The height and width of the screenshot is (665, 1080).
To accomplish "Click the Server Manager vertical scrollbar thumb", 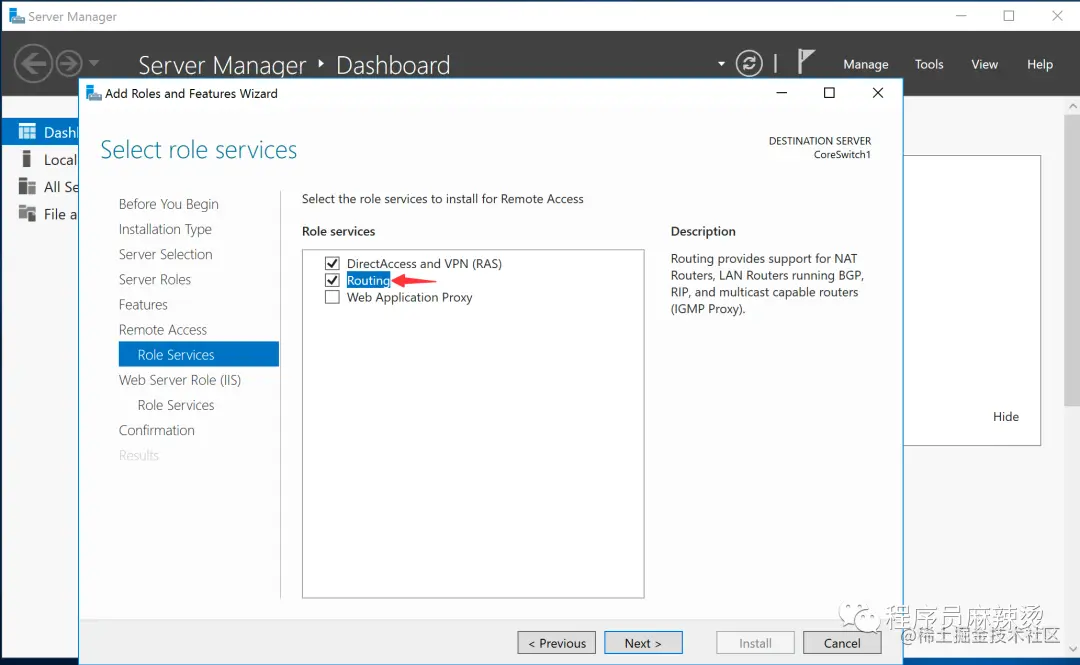I will pyautogui.click(x=1072, y=260).
